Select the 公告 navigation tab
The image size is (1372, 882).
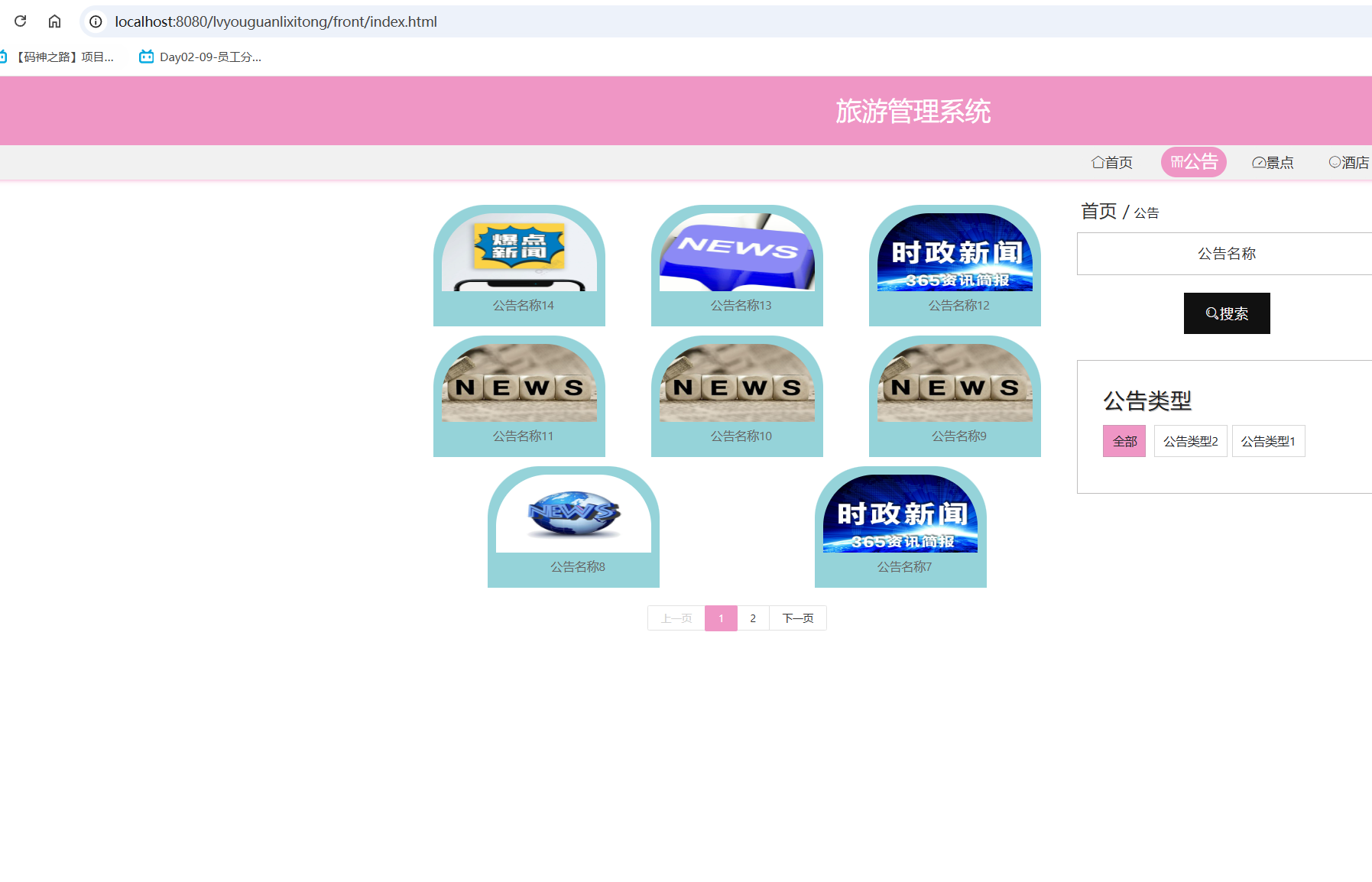[x=1193, y=162]
